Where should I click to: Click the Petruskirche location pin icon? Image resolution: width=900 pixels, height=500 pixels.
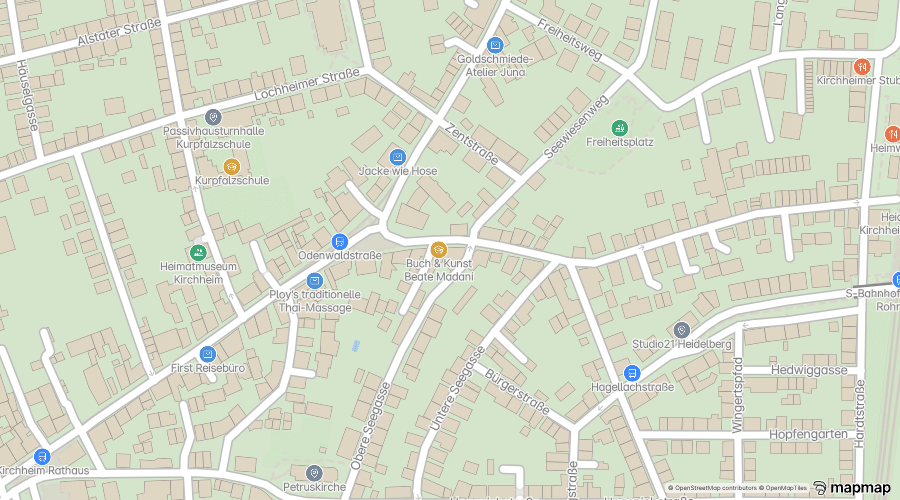pyautogui.click(x=314, y=473)
